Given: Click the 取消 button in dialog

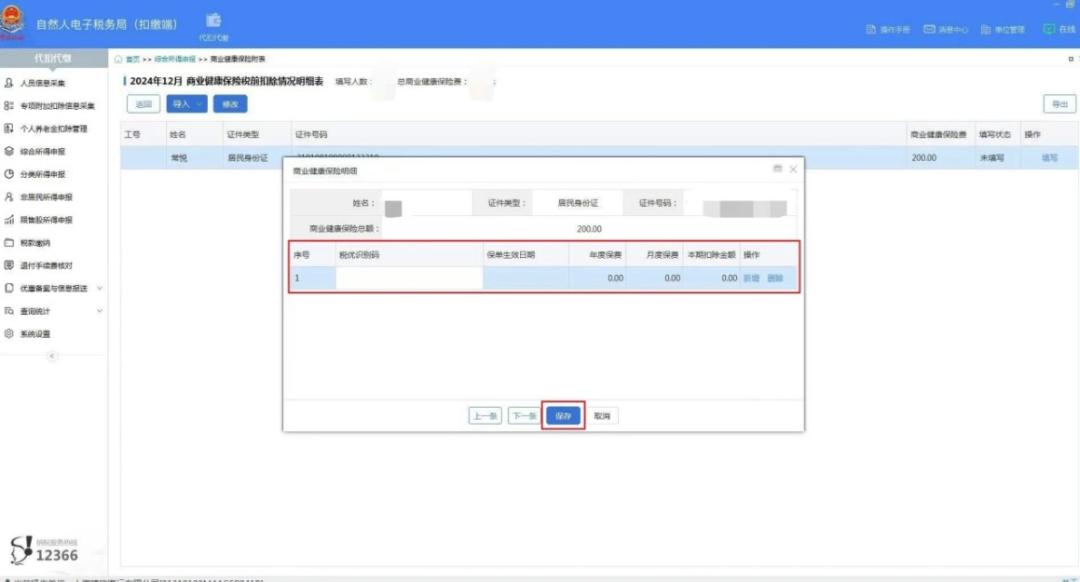Looking at the screenshot, I should pos(601,416).
